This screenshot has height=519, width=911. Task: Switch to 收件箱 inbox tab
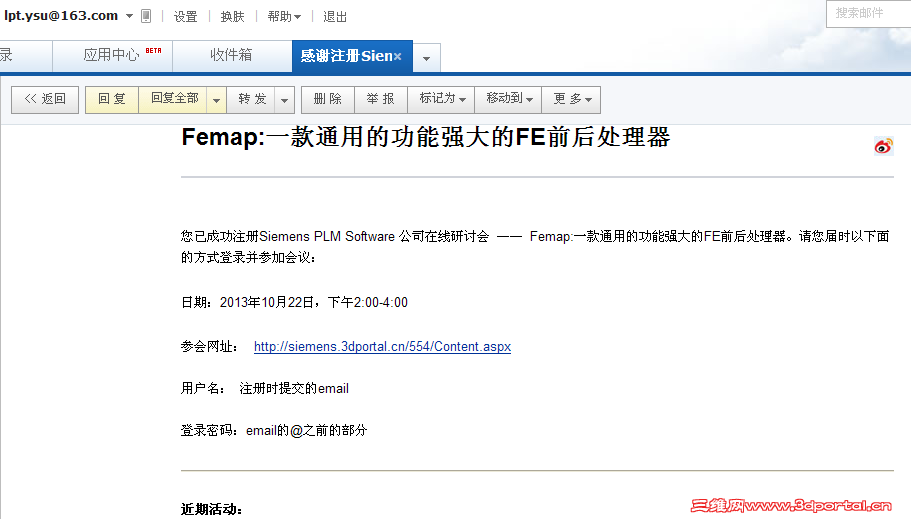coord(232,56)
